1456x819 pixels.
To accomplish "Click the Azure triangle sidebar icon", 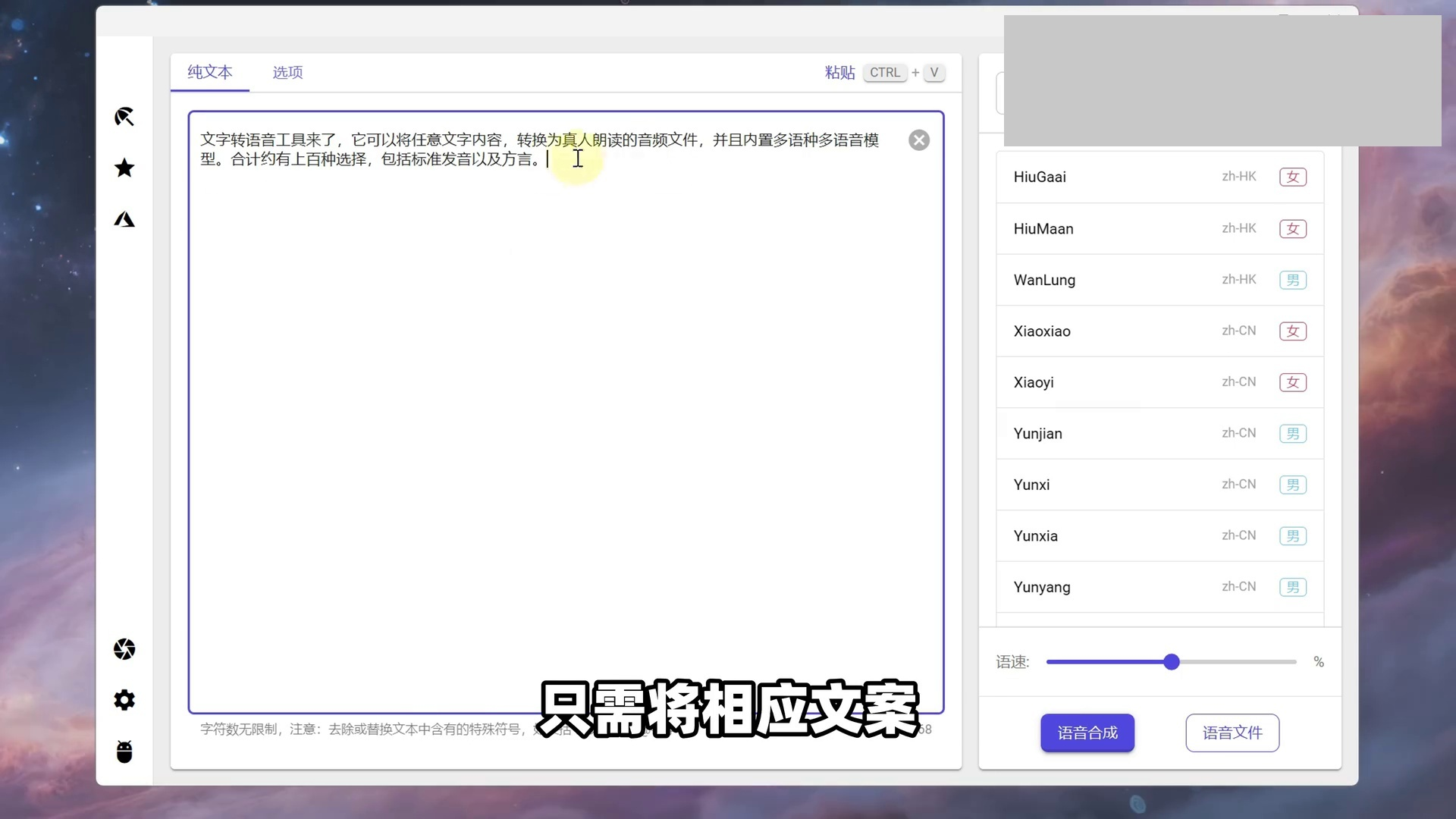I will click(x=124, y=219).
